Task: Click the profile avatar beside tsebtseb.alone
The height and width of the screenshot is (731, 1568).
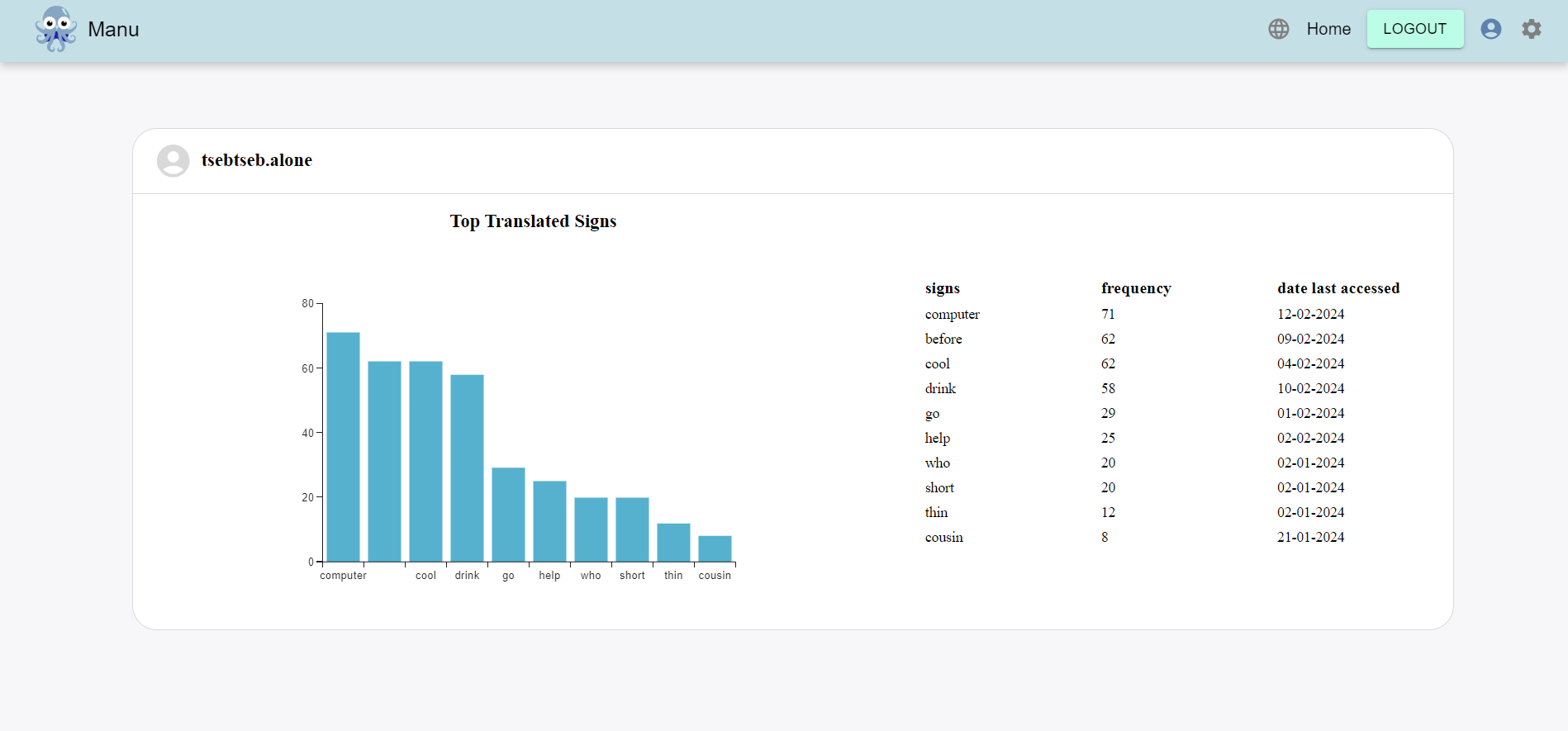Action: 173,161
